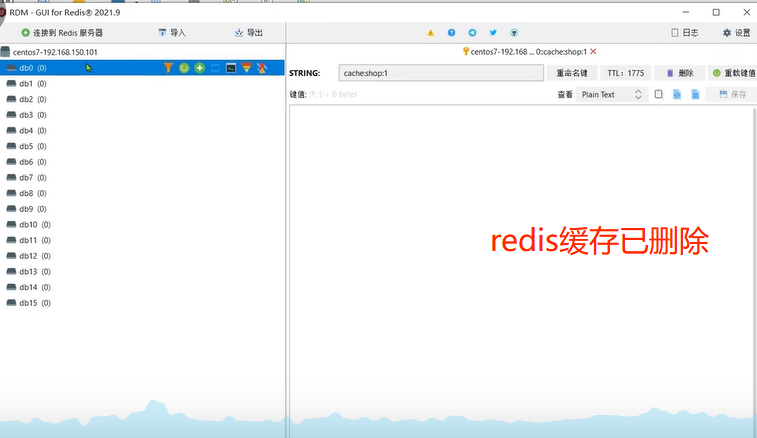The height and width of the screenshot is (438, 757).
Task: Click the 导入 import button
Action: (x=172, y=33)
